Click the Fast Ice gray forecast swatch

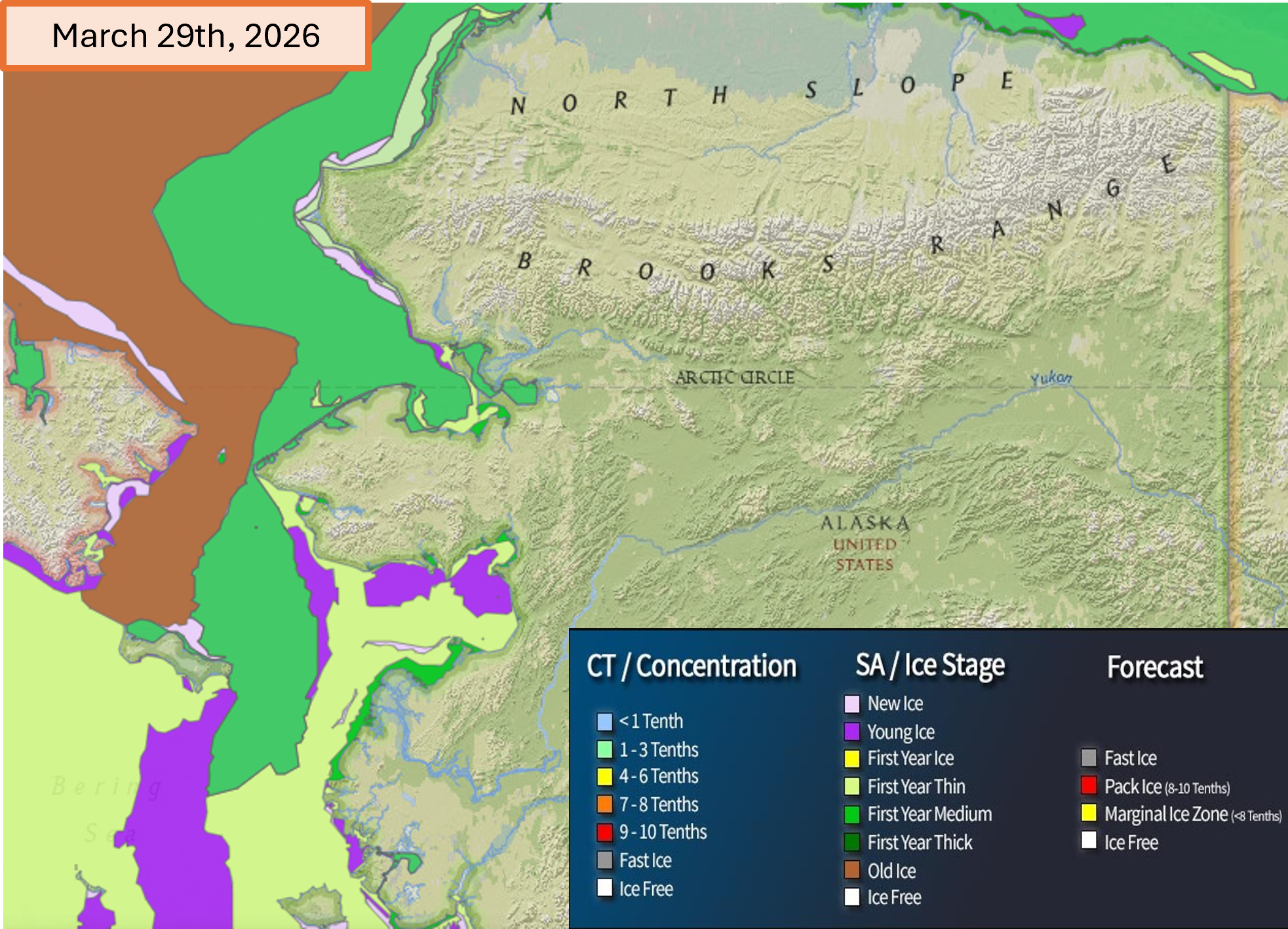(1089, 758)
